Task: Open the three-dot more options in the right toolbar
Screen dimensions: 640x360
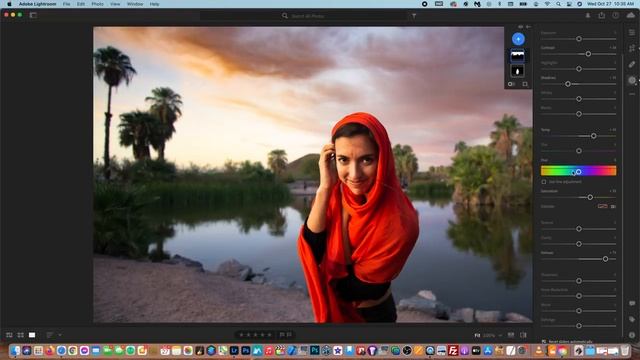Action: tap(631, 94)
